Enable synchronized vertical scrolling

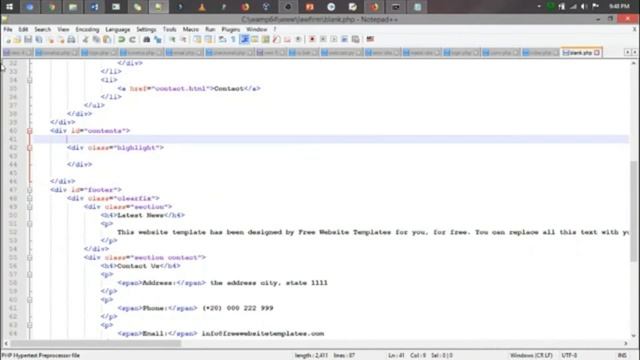(197, 40)
